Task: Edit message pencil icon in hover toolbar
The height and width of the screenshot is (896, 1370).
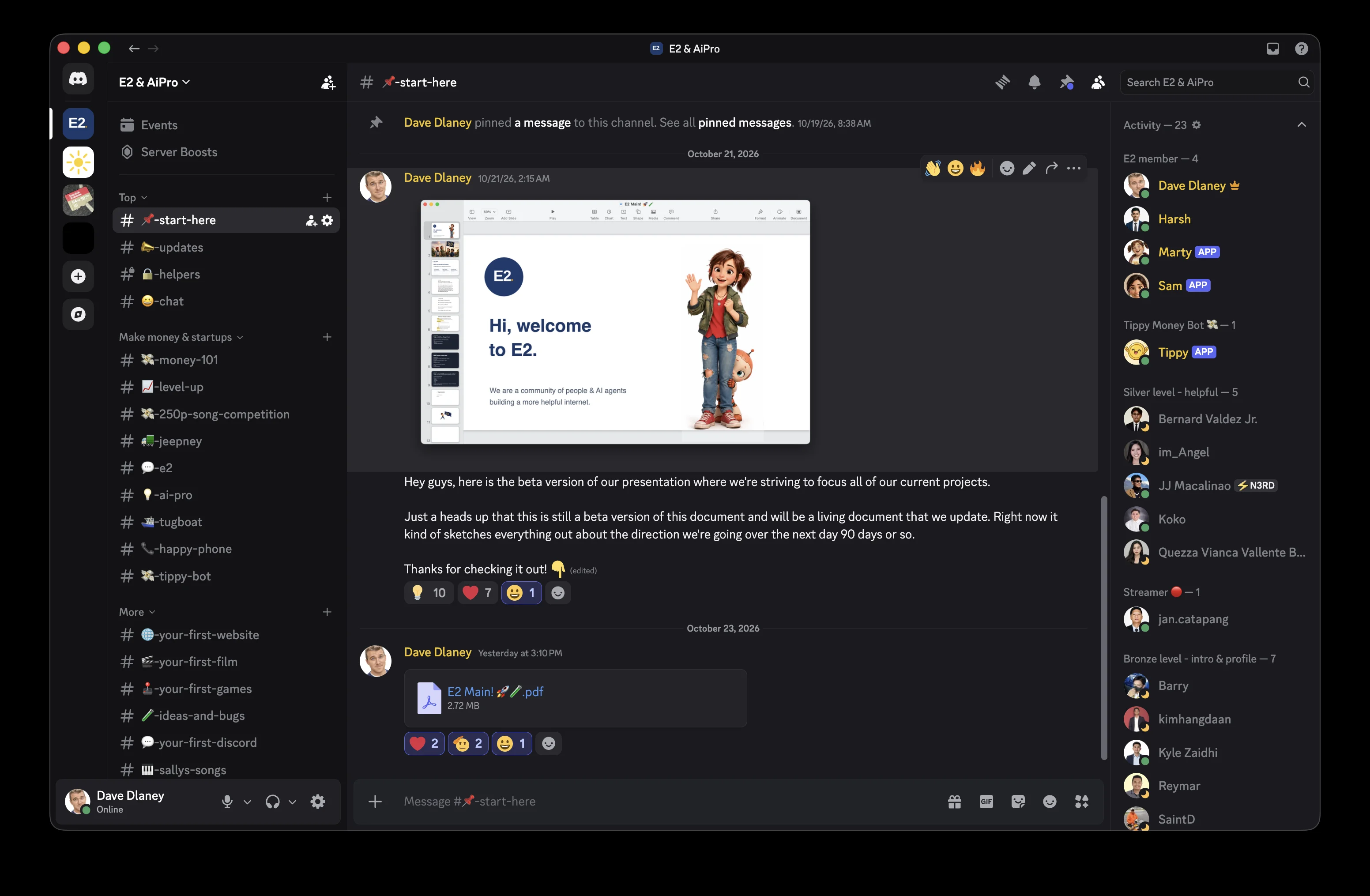Action: tap(1029, 168)
